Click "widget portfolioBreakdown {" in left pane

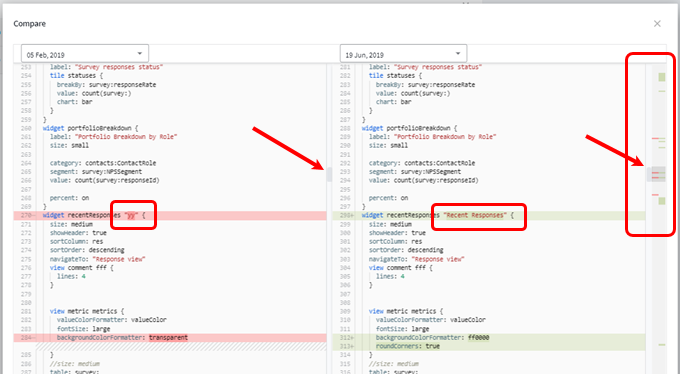tap(90, 128)
